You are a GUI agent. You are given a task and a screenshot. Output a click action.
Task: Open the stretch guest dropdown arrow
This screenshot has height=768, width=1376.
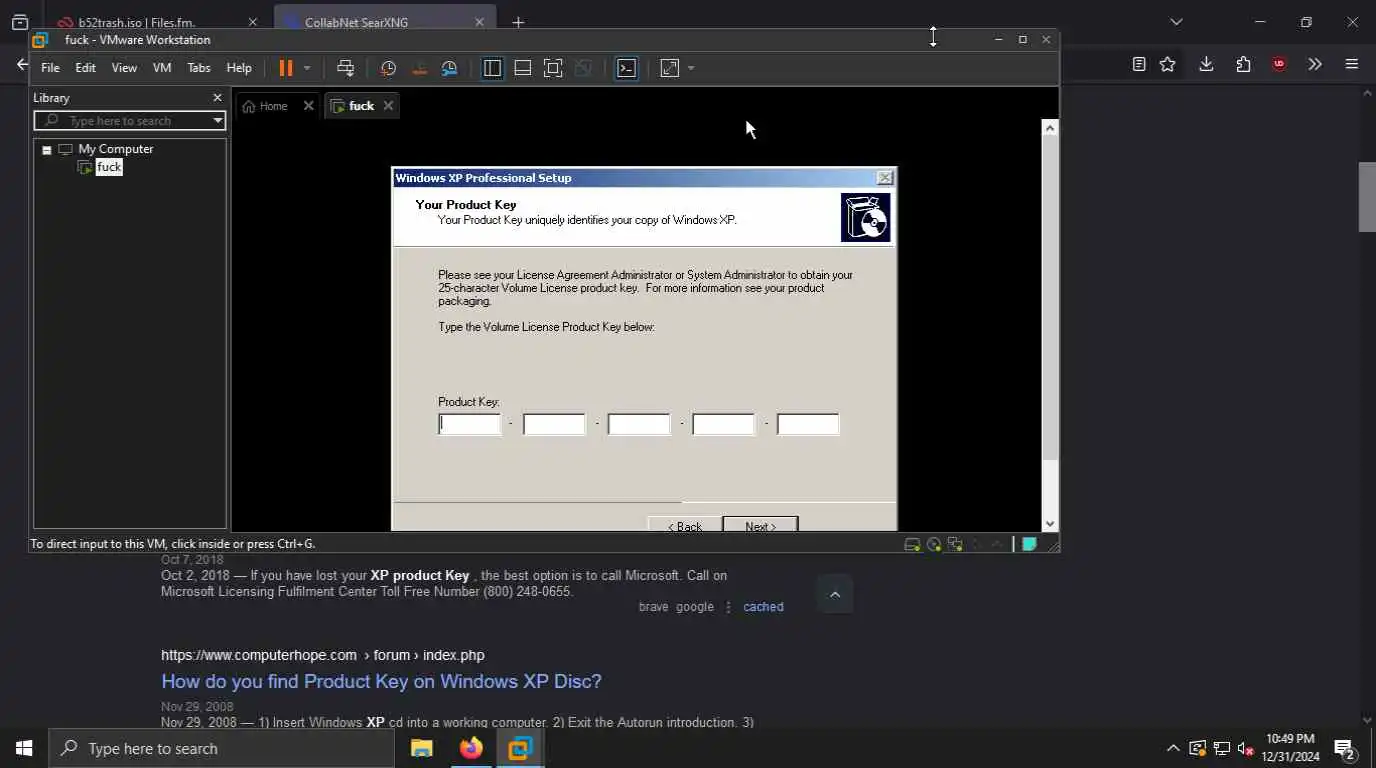691,68
